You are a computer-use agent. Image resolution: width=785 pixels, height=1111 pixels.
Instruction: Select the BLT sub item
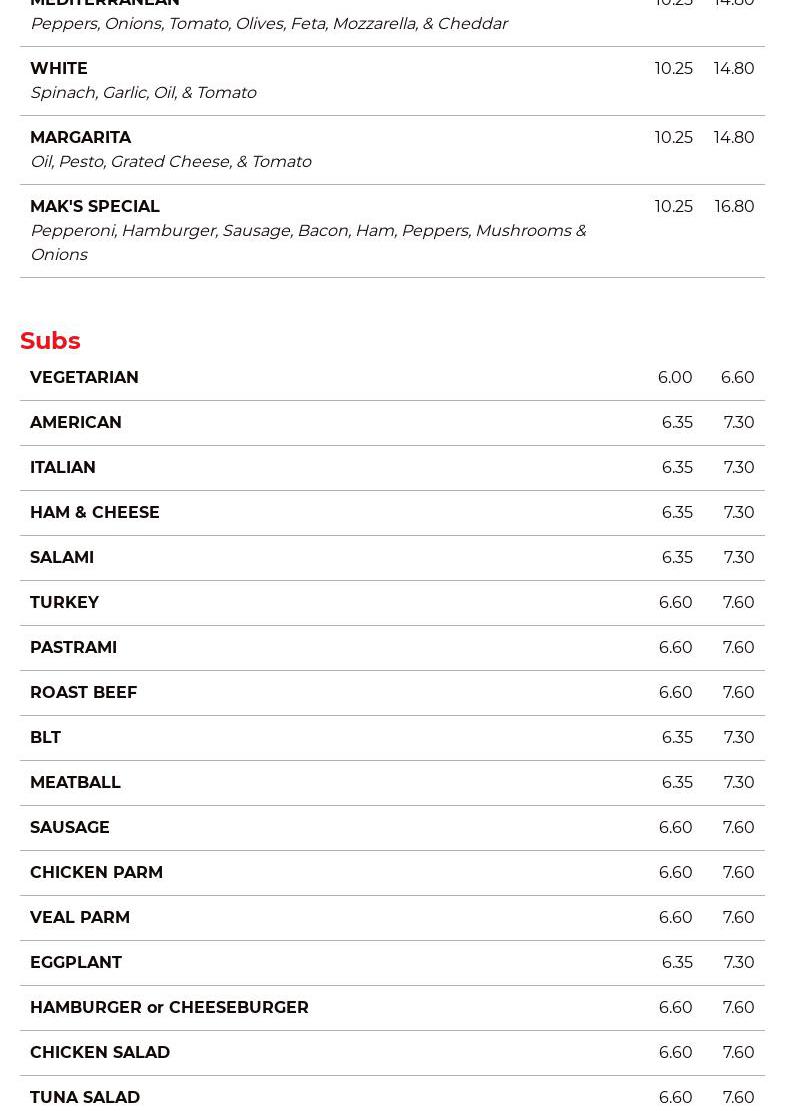click(x=45, y=737)
